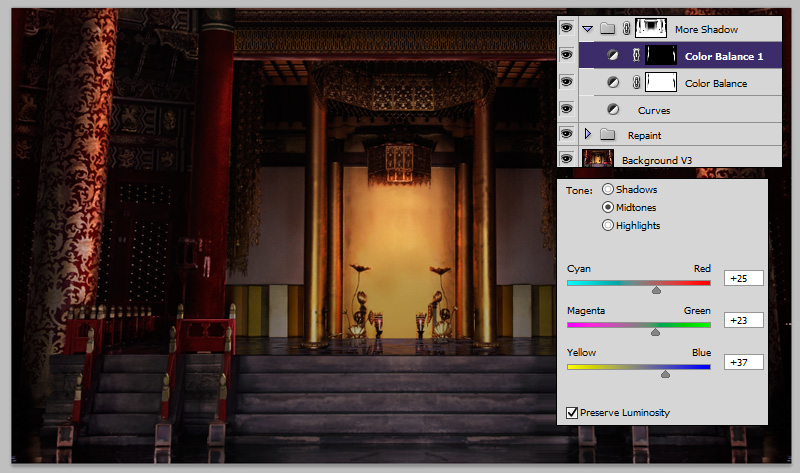Screen dimensions: 800x473
Task: Click the Repaint folder icon
Action: (607, 134)
